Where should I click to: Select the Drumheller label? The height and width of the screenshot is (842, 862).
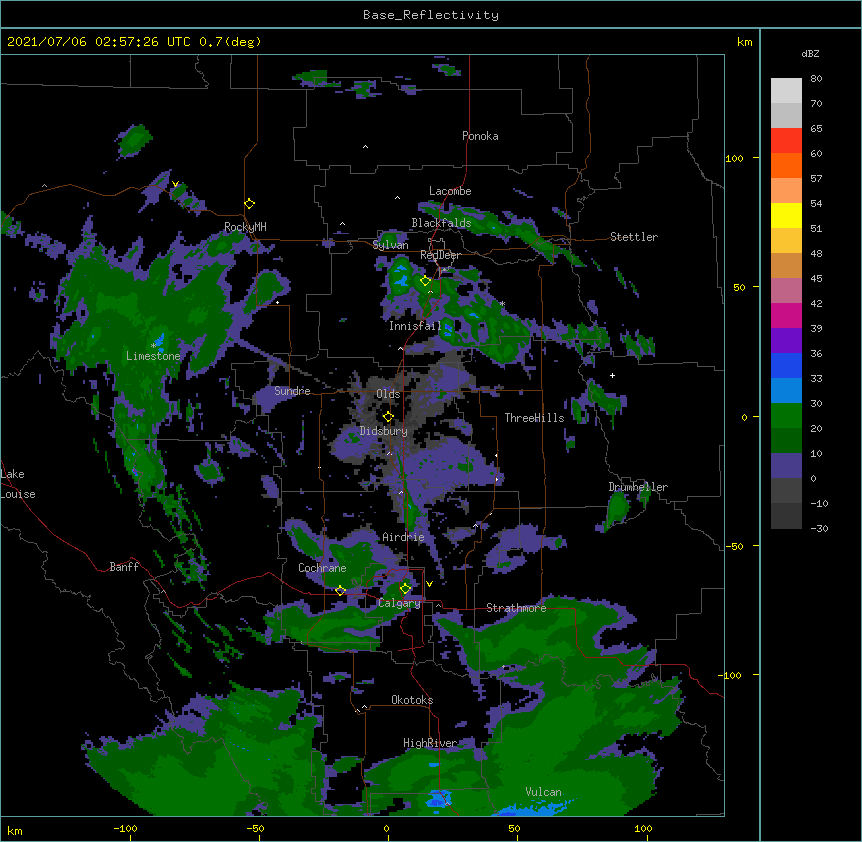point(638,487)
